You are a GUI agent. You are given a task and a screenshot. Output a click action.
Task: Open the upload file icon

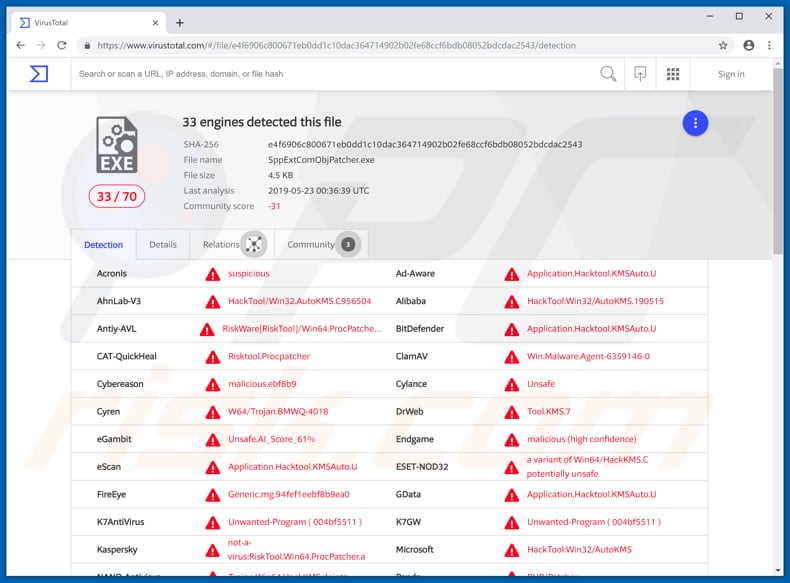640,74
